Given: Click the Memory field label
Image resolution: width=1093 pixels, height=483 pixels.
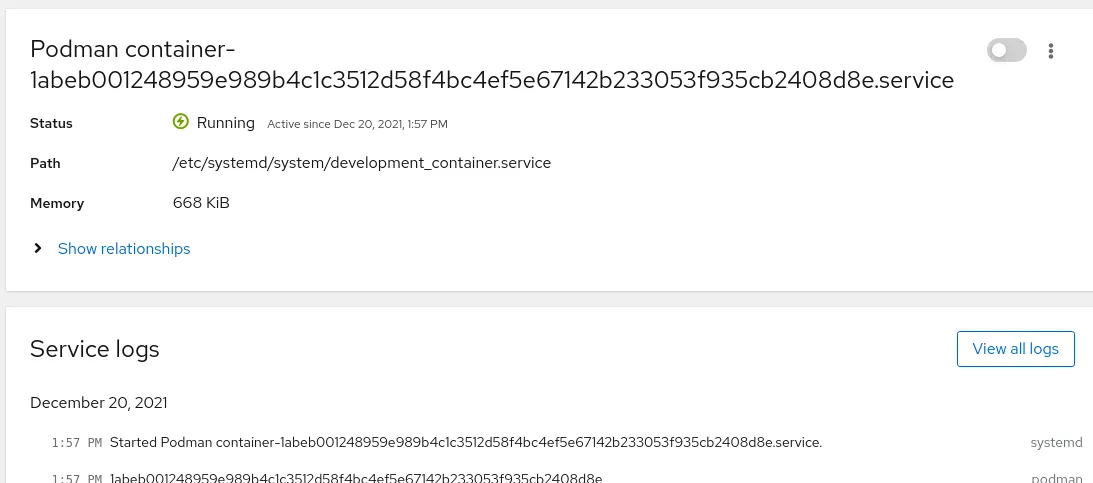Looking at the screenshot, I should tap(57, 203).
